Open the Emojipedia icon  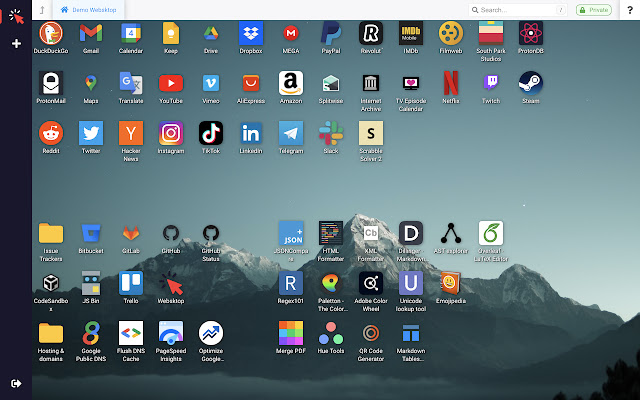[451, 283]
